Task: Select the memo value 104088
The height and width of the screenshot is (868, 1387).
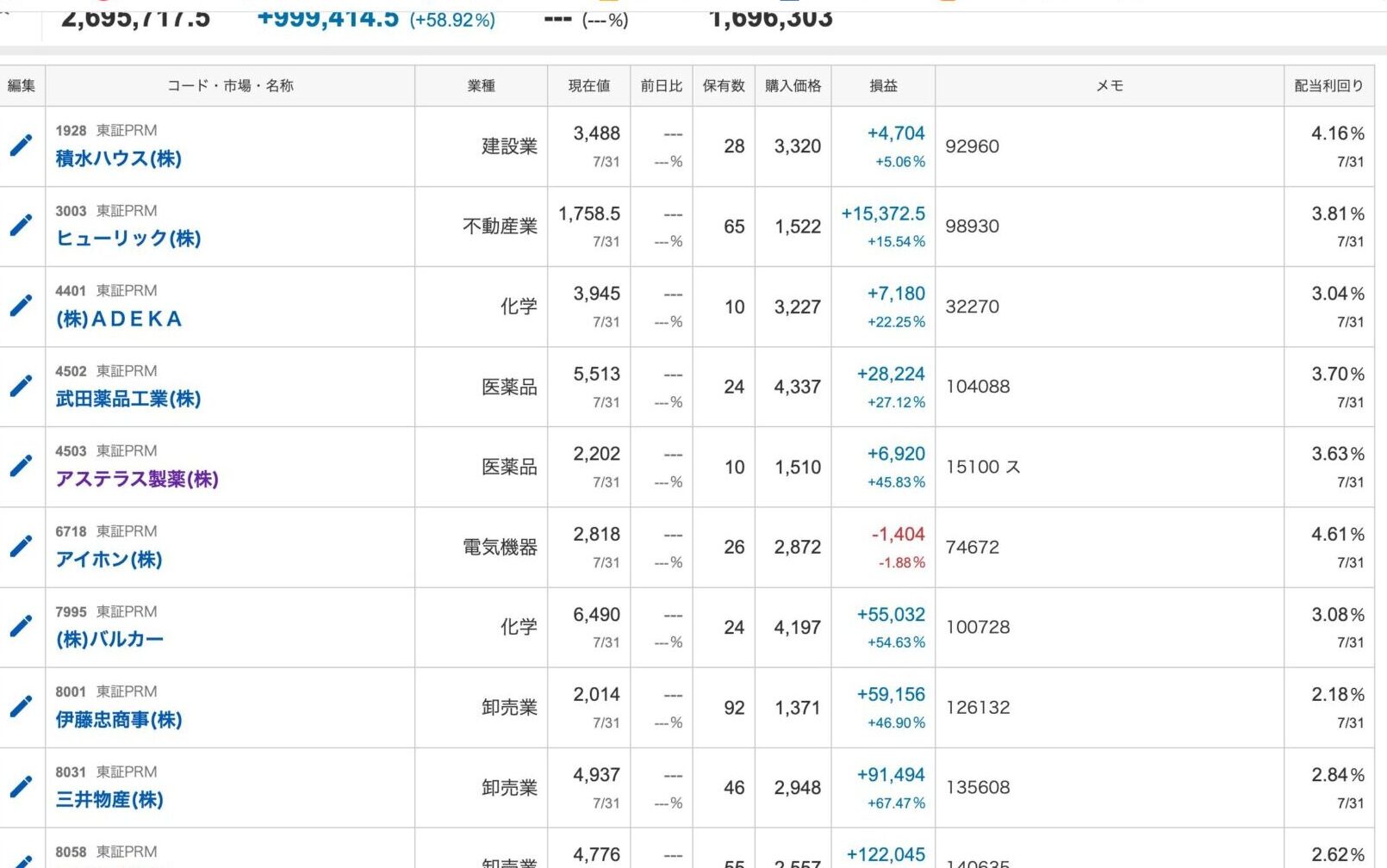Action: [978, 387]
